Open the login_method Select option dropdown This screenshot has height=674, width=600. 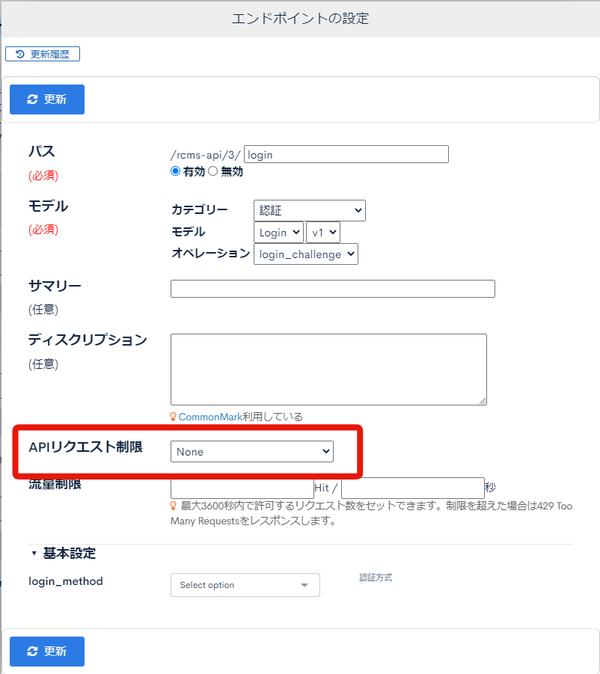[245, 585]
